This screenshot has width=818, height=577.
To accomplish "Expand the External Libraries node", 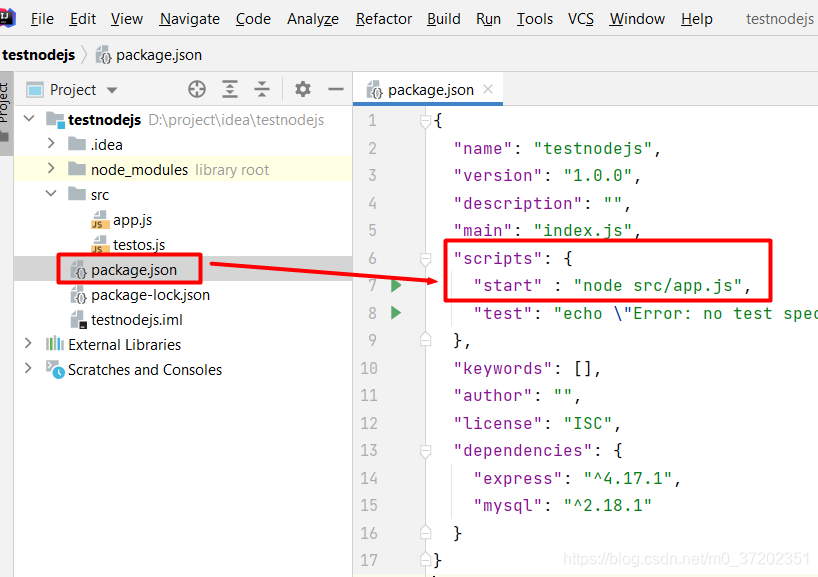I will pos(27,344).
